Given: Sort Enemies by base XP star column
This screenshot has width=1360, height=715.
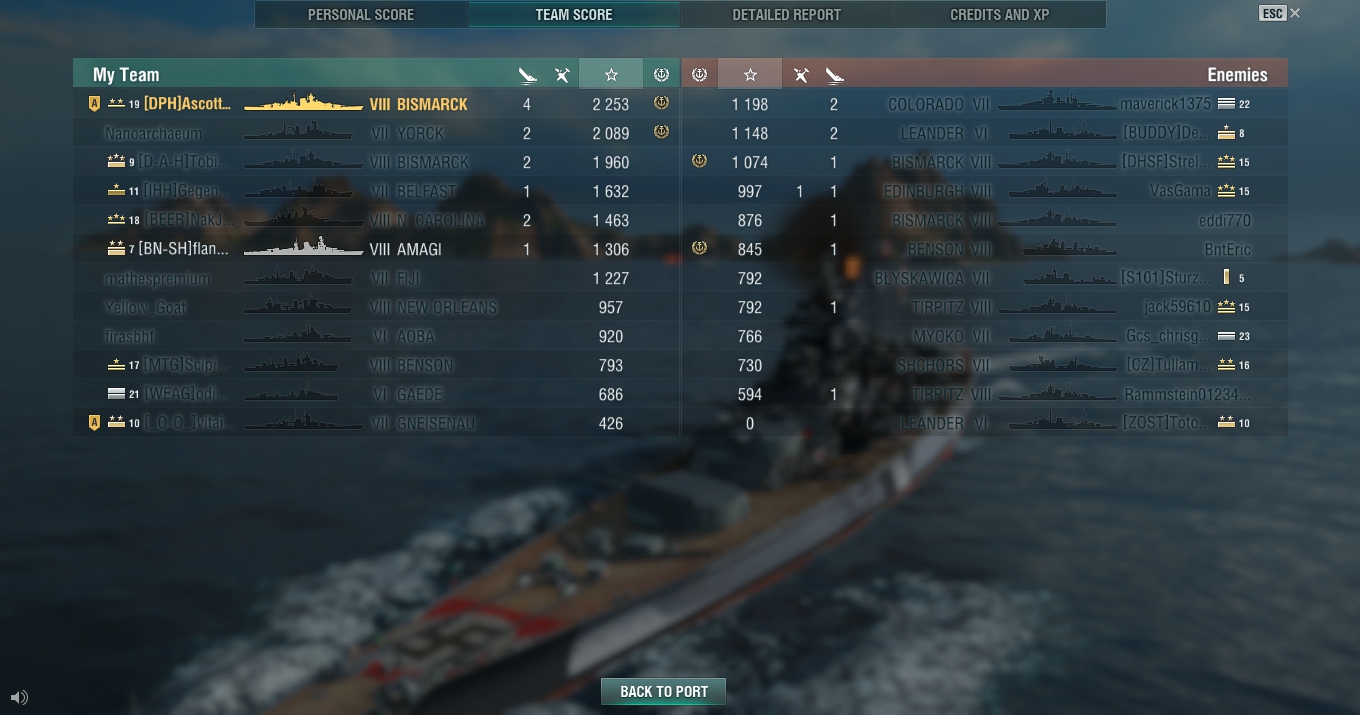Looking at the screenshot, I should [750, 74].
